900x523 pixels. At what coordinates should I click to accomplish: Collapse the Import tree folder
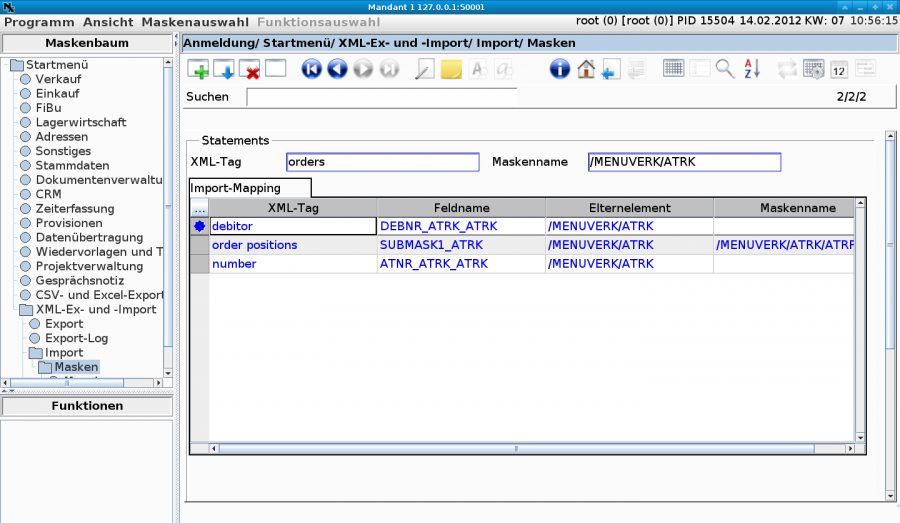tap(36, 352)
